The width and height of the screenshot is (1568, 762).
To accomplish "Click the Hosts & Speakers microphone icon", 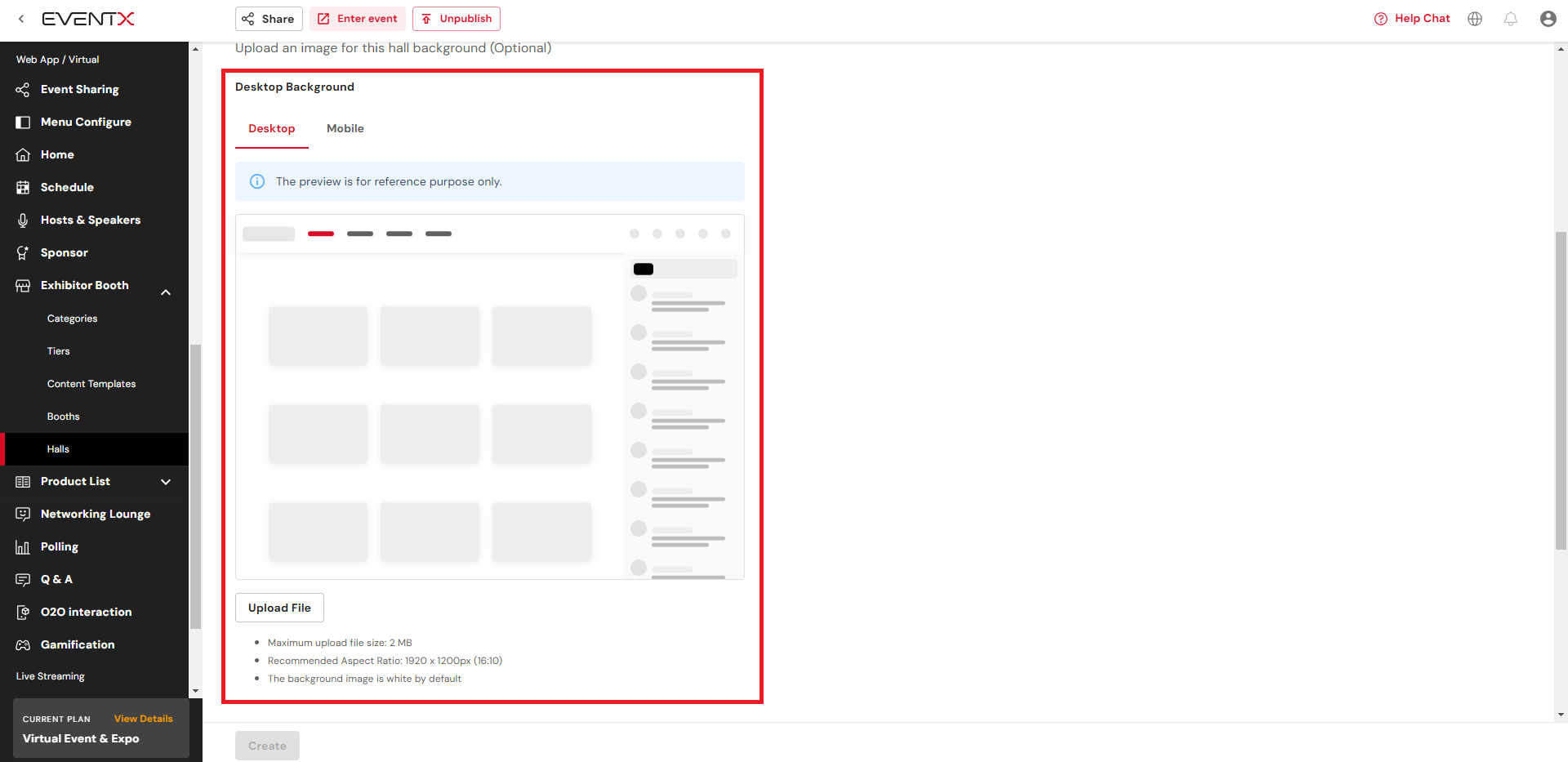I will tap(23, 221).
